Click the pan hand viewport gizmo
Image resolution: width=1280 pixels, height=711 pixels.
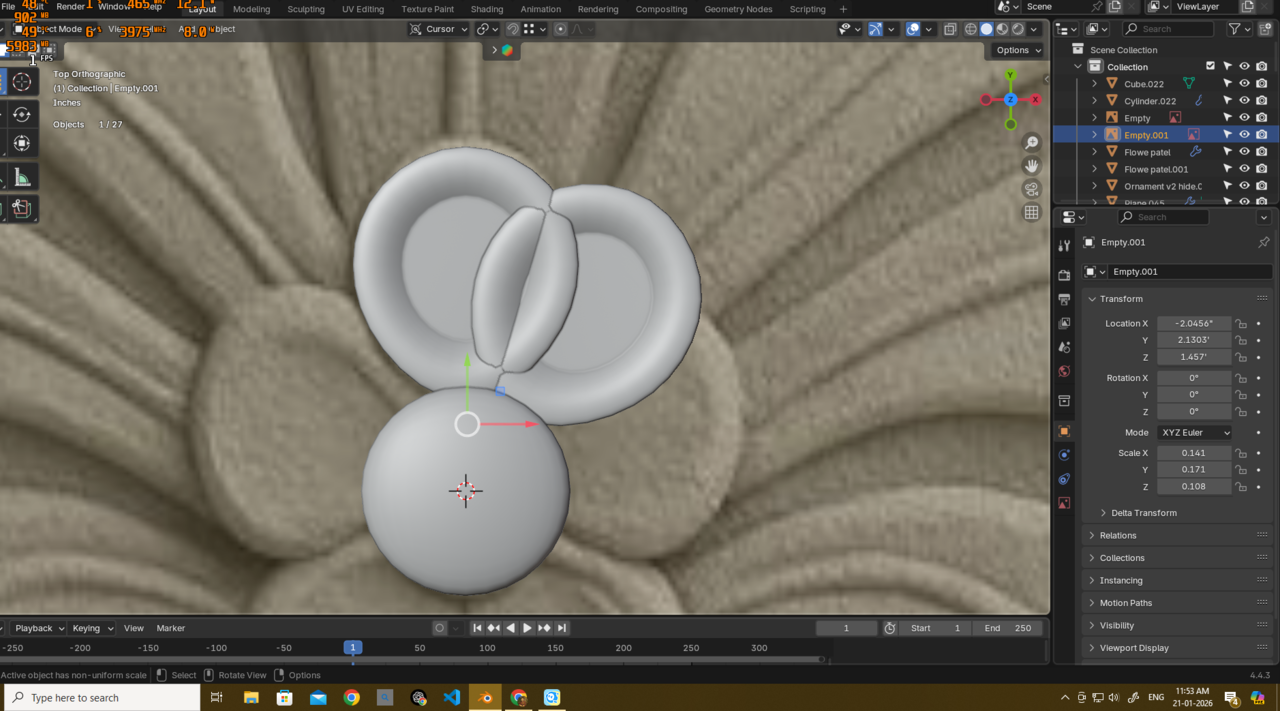(x=1031, y=166)
